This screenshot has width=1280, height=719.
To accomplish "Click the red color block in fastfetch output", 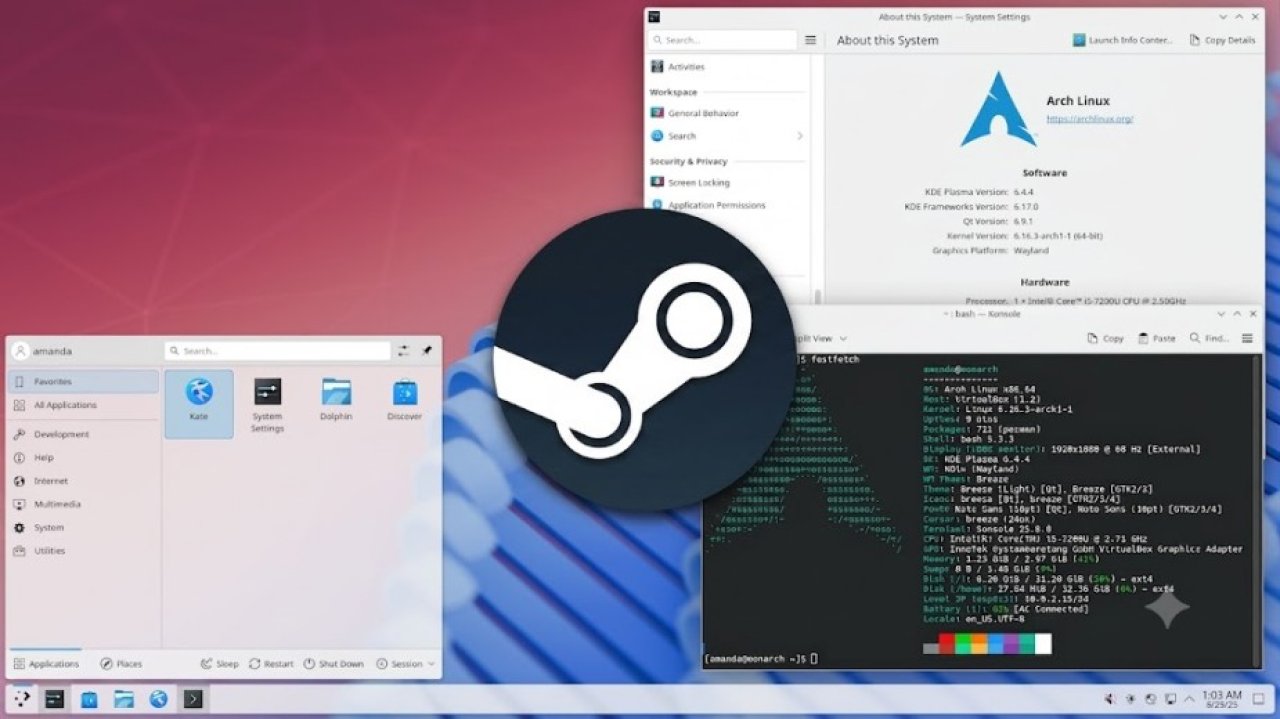I will pyautogui.click(x=947, y=643).
